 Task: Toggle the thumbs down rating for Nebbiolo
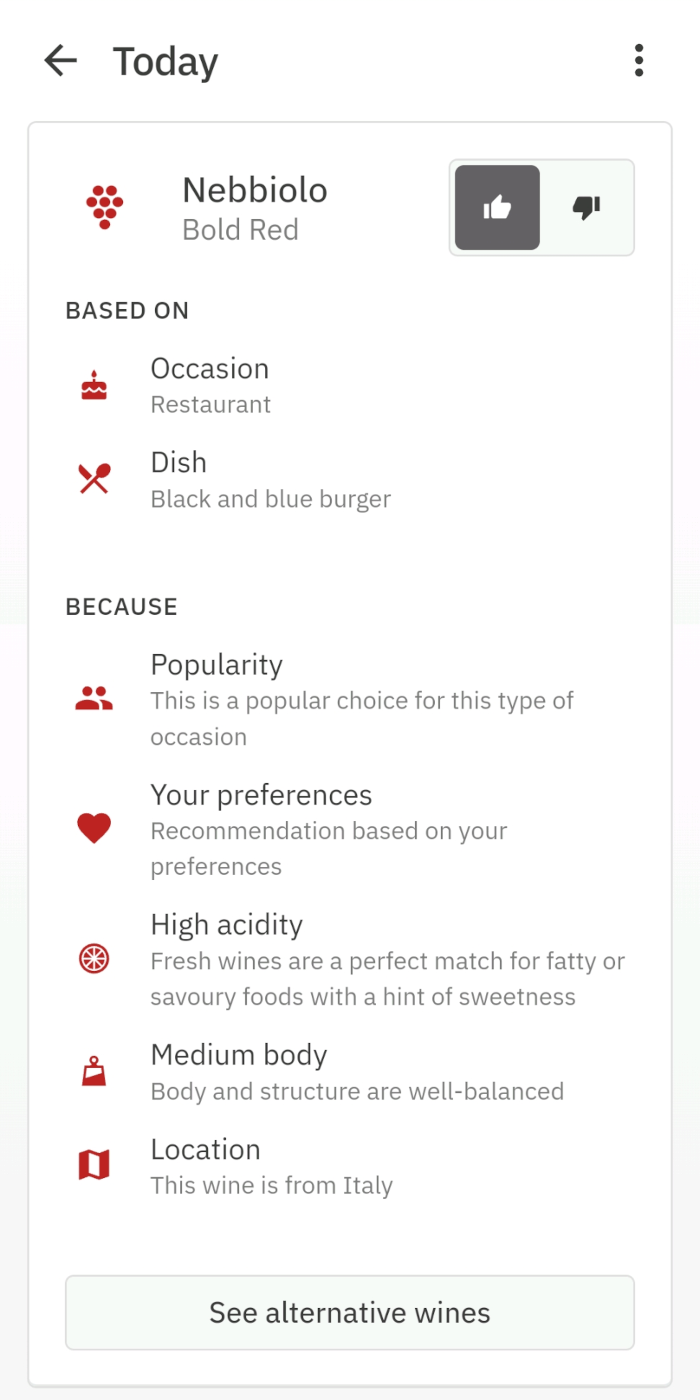pos(586,207)
